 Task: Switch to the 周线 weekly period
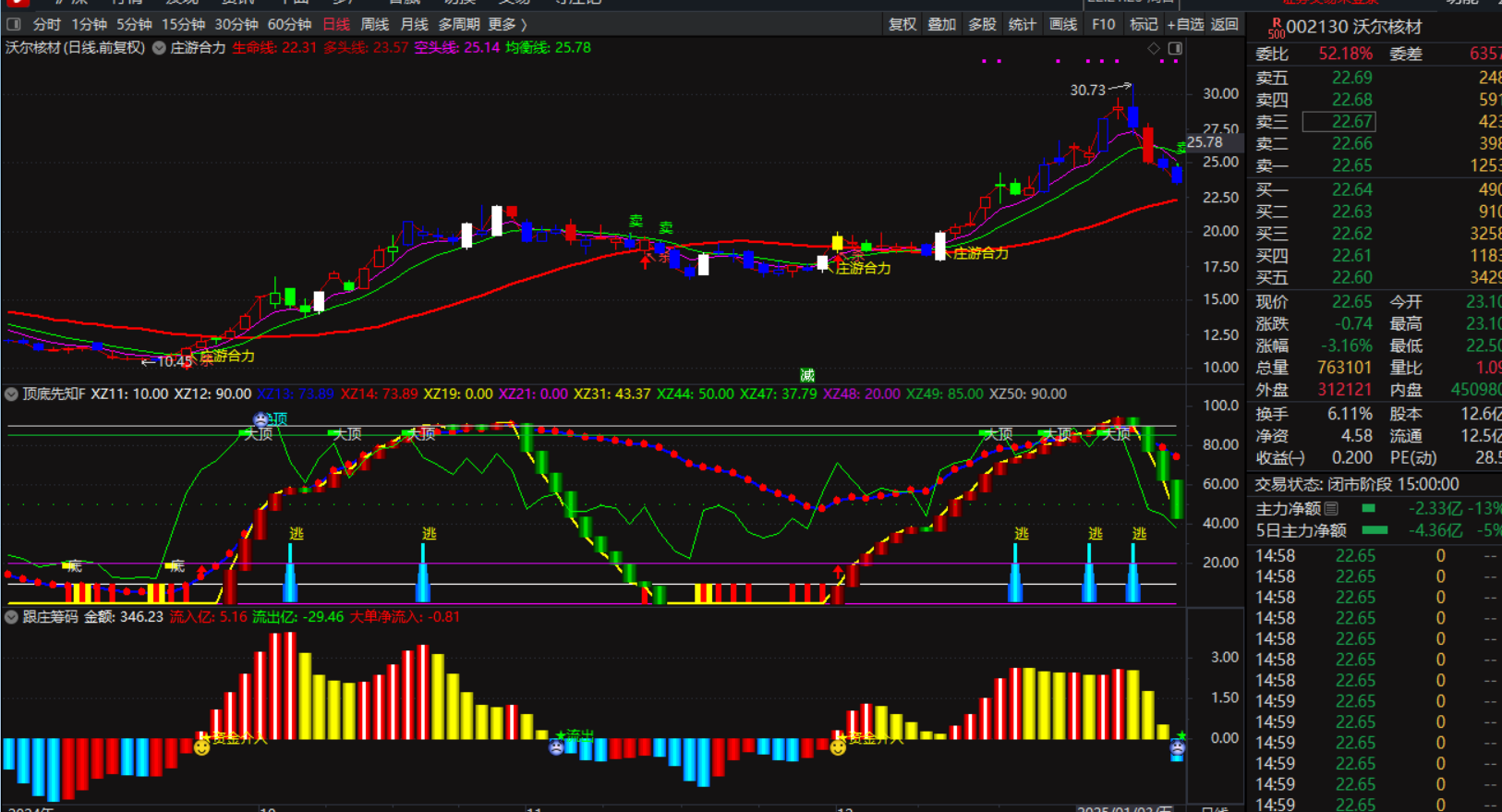[374, 24]
